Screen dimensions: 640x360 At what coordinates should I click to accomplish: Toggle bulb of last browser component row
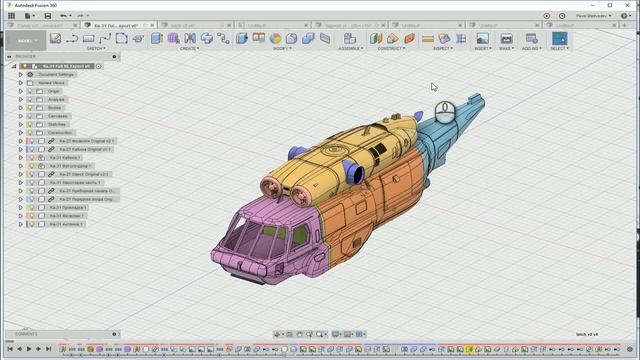(x=32, y=224)
